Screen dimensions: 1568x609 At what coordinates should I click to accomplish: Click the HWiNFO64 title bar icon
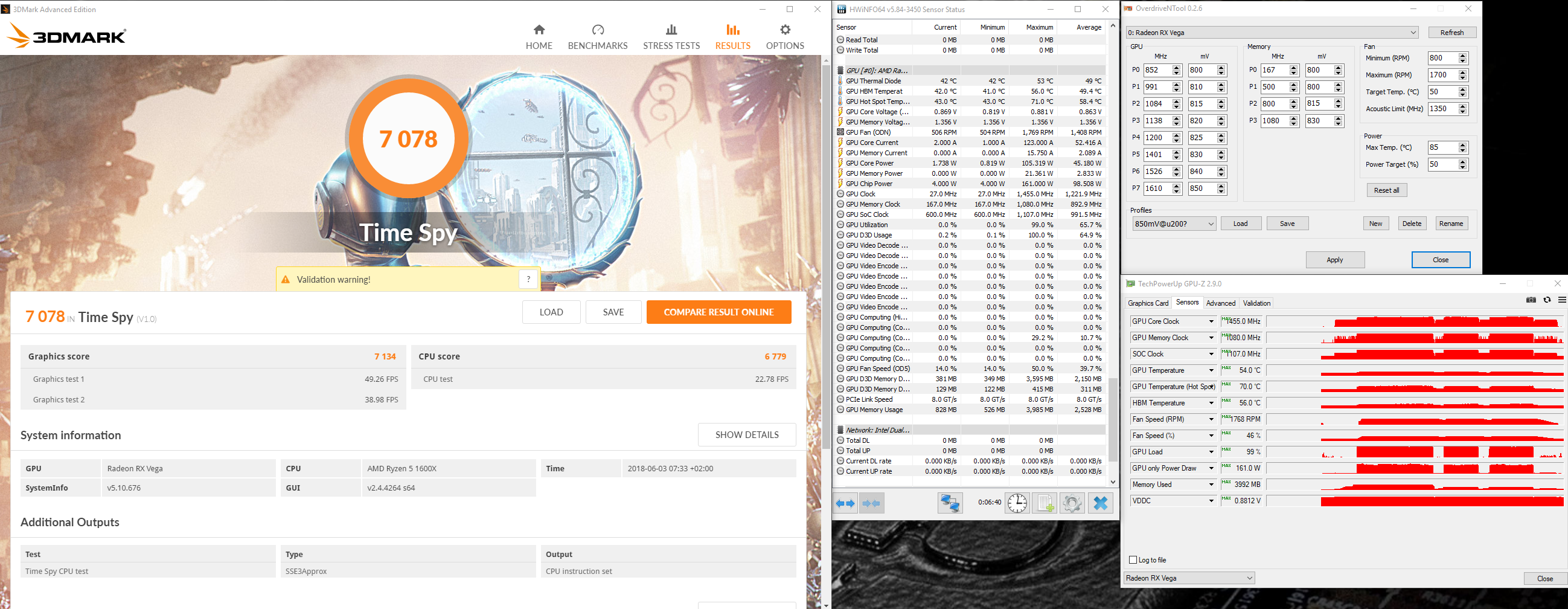(841, 9)
